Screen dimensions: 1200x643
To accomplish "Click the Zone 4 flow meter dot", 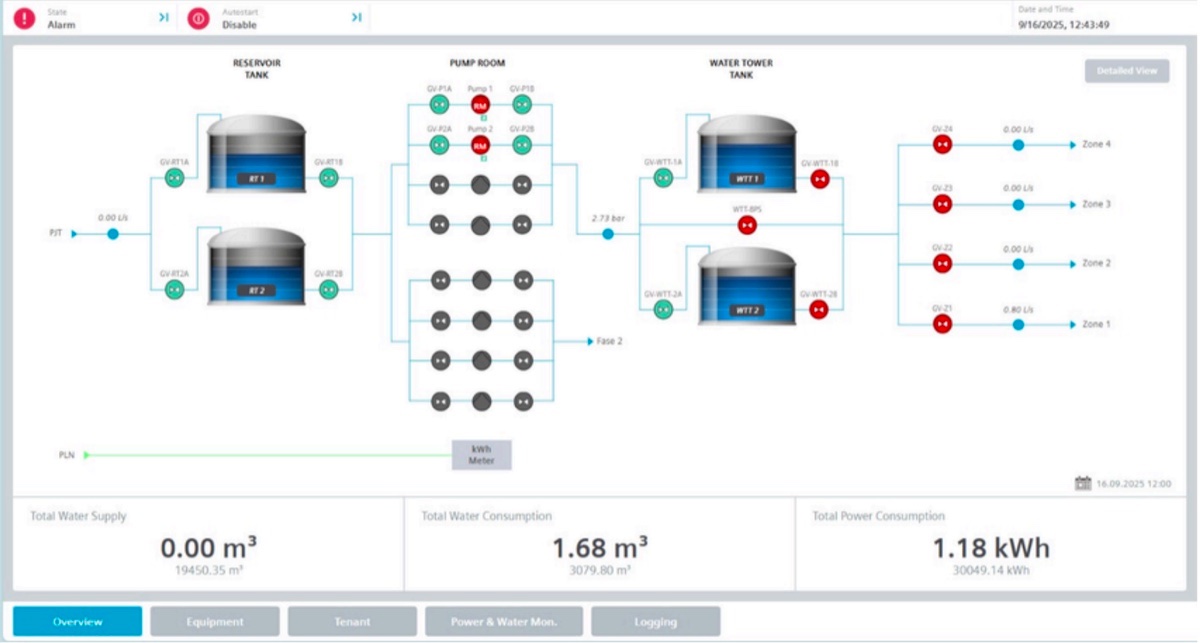I will (x=1018, y=145).
